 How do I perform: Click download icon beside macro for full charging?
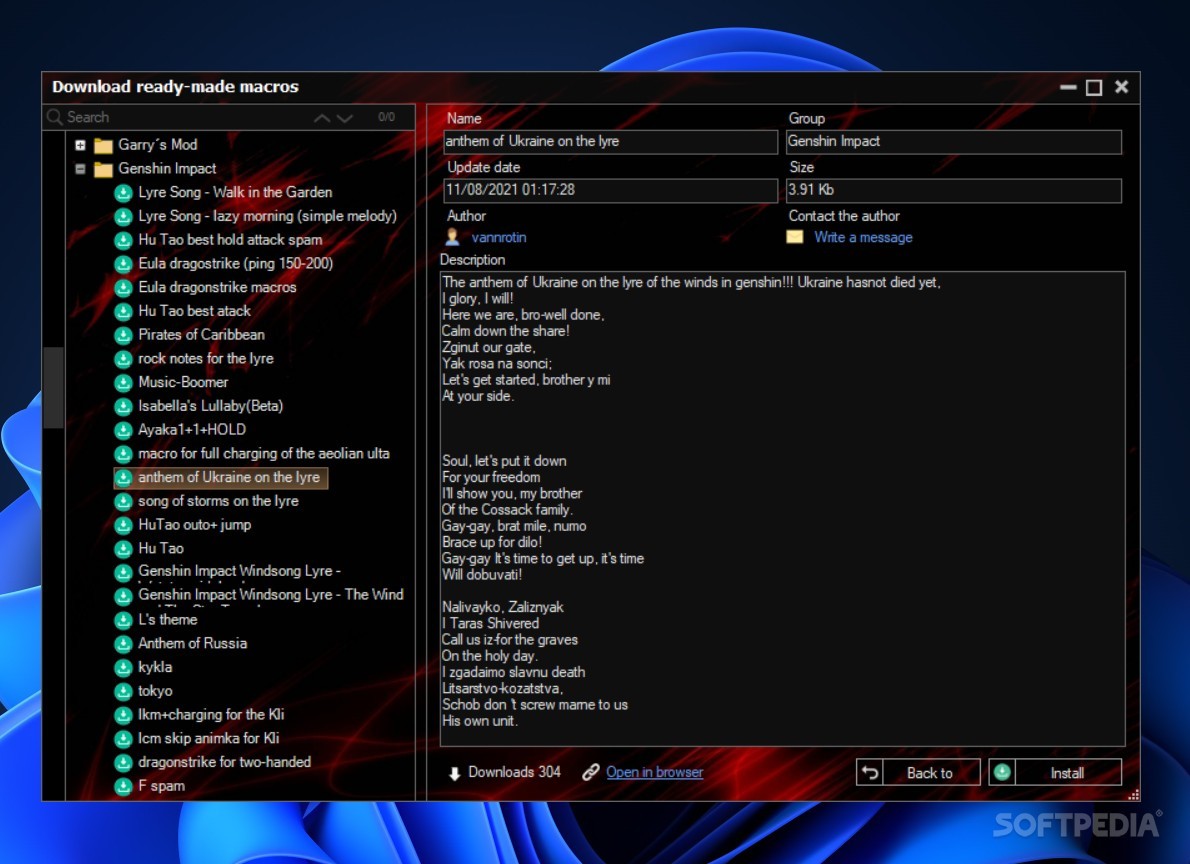click(x=123, y=454)
